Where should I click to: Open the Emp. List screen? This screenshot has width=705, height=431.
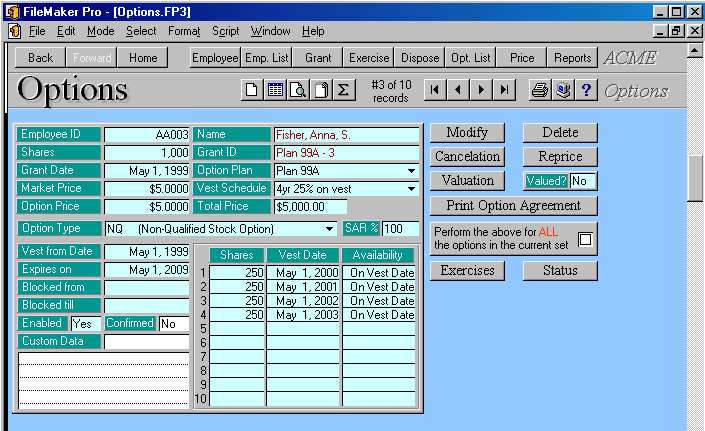tap(267, 58)
